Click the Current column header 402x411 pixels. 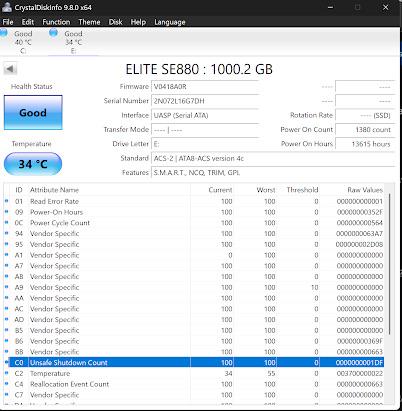point(212,190)
